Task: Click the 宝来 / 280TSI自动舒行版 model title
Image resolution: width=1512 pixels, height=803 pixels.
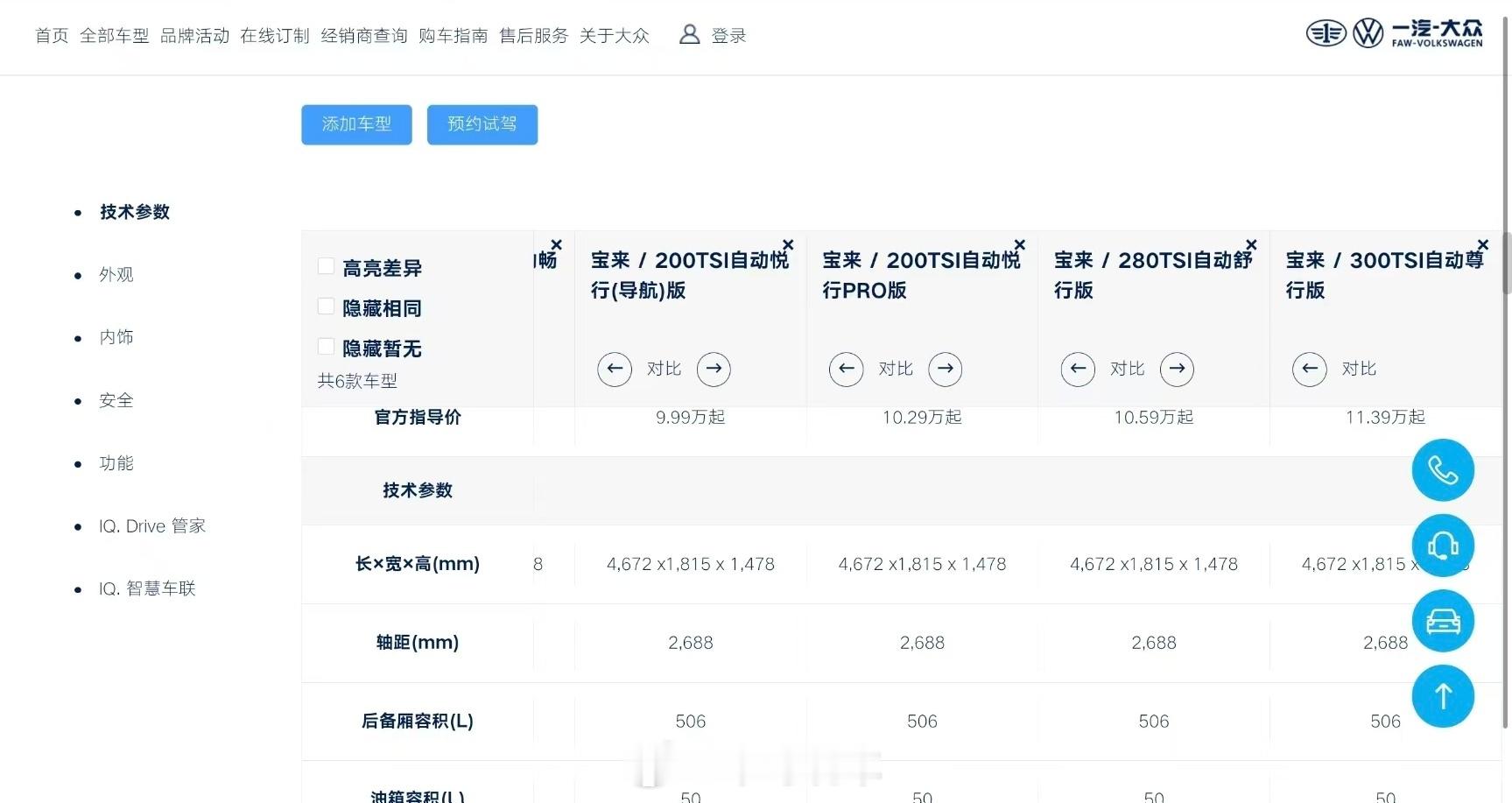Action: [x=1153, y=275]
